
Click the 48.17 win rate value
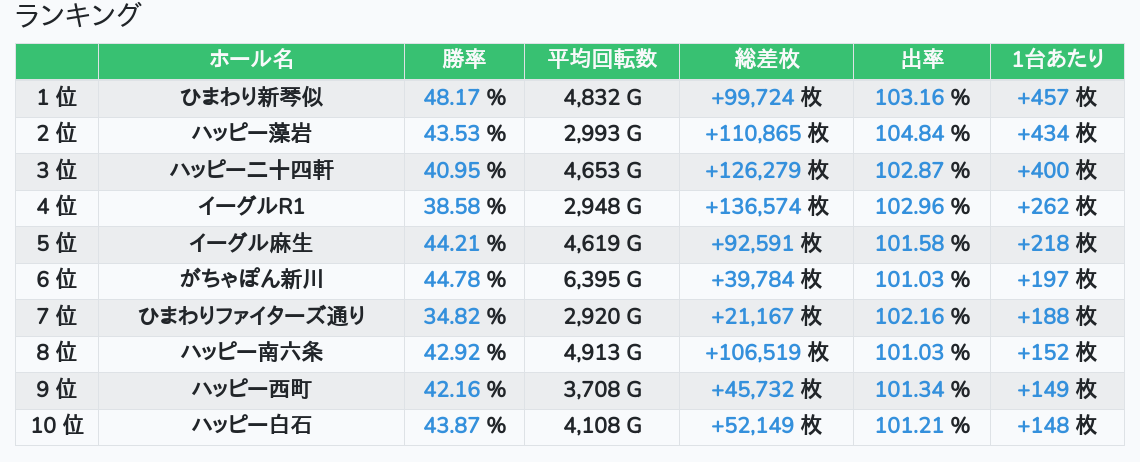pos(451,97)
